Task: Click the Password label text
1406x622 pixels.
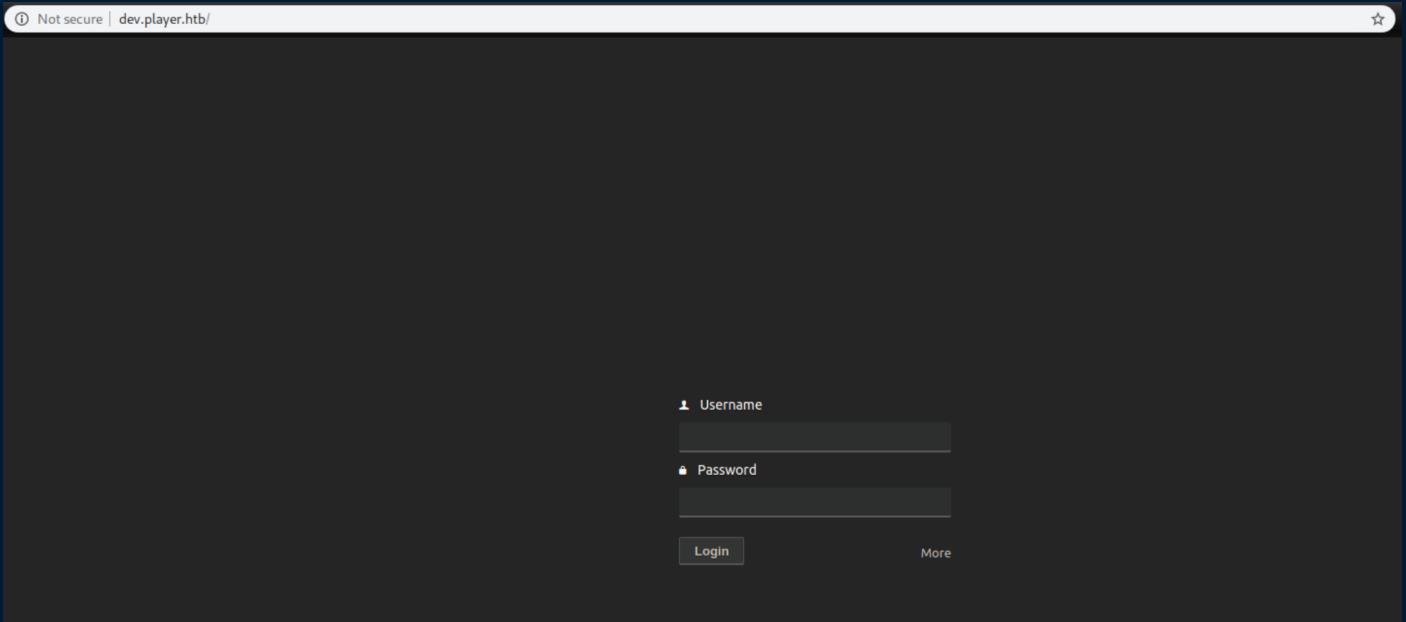Action: (x=726, y=470)
